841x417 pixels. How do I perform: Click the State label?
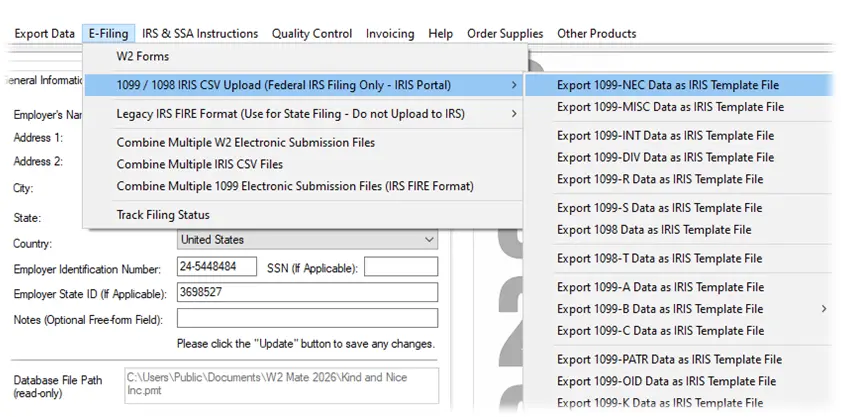point(27,218)
